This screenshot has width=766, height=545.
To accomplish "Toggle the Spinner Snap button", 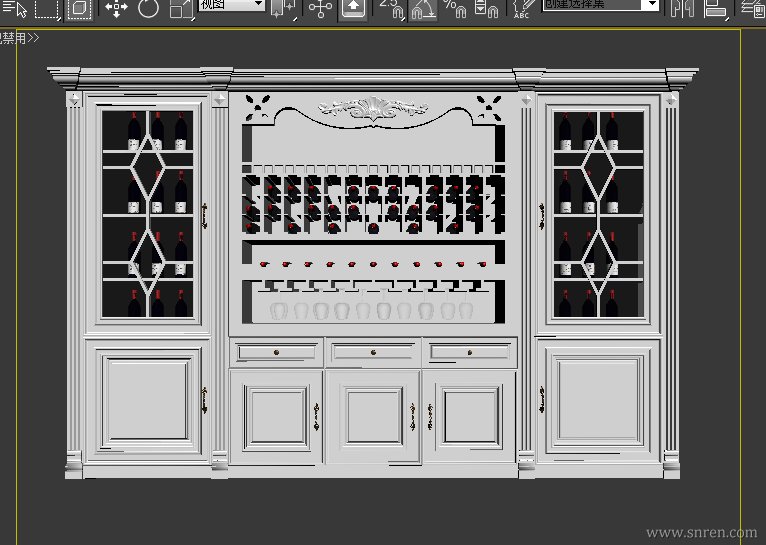I will (486, 9).
